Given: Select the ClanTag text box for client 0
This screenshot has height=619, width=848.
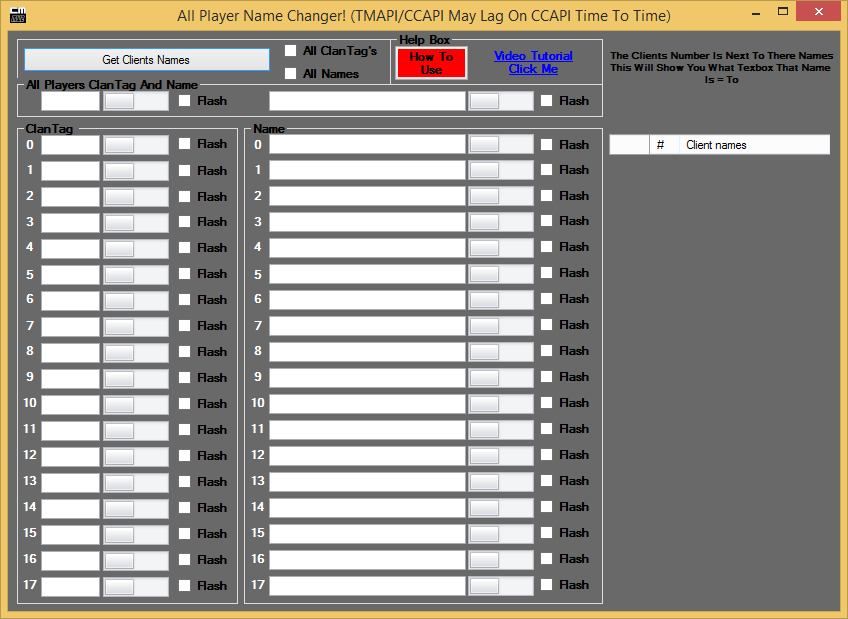Looking at the screenshot, I should pyautogui.click(x=70, y=145).
